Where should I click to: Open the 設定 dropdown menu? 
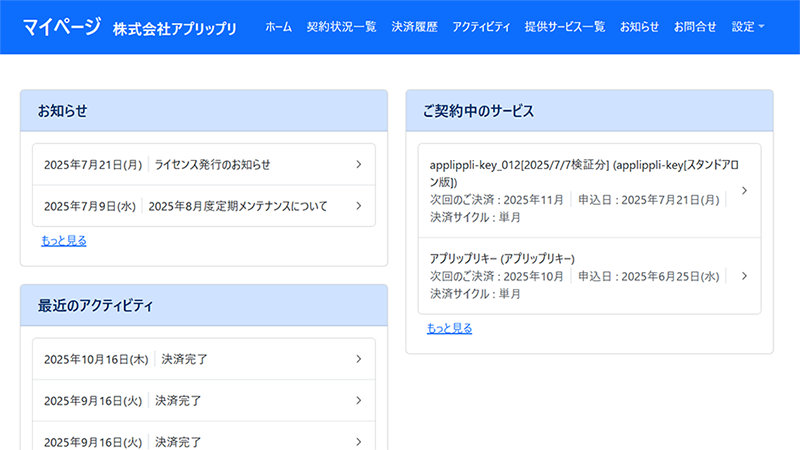[x=747, y=27]
